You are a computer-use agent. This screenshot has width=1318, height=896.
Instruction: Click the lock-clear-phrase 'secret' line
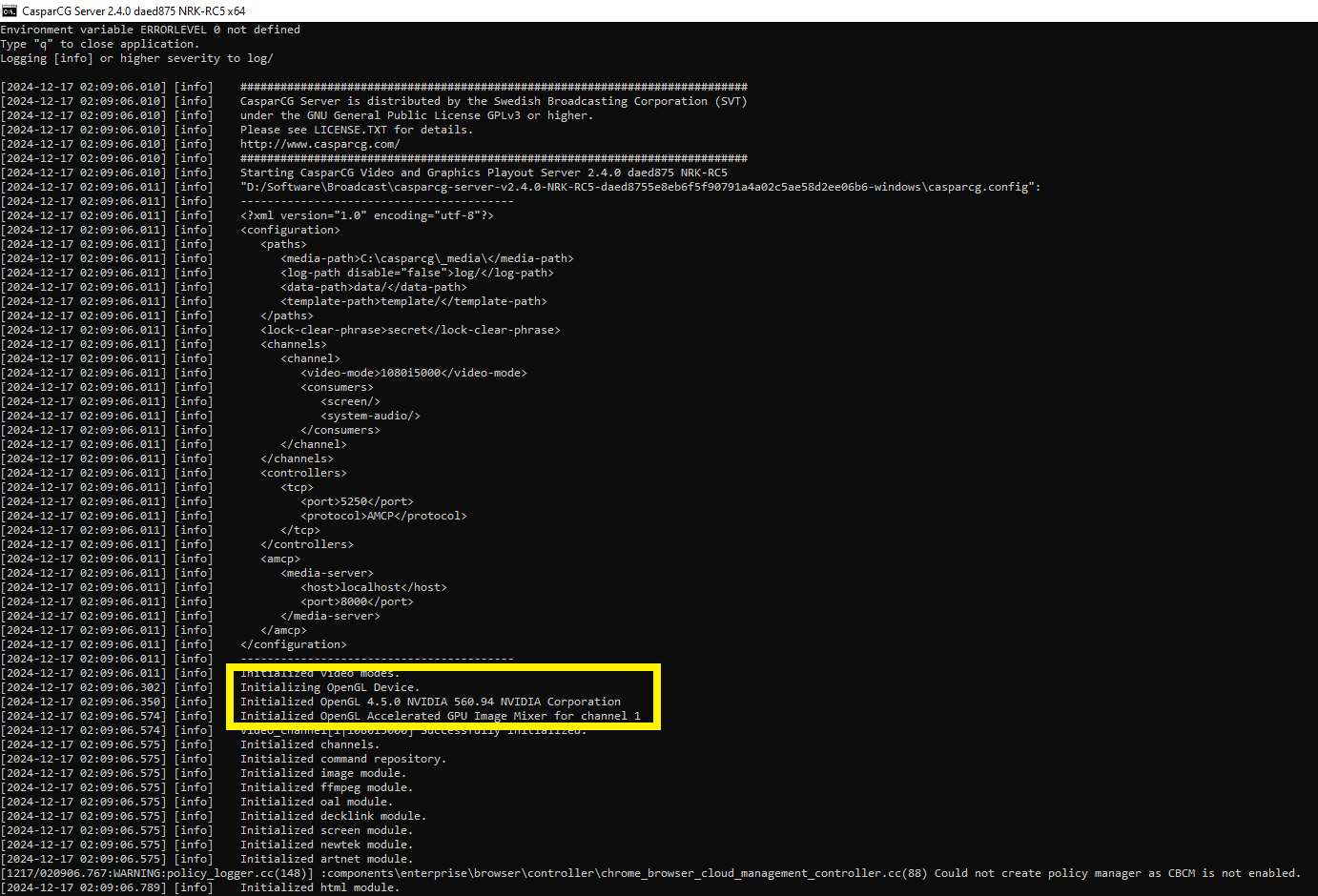point(410,330)
